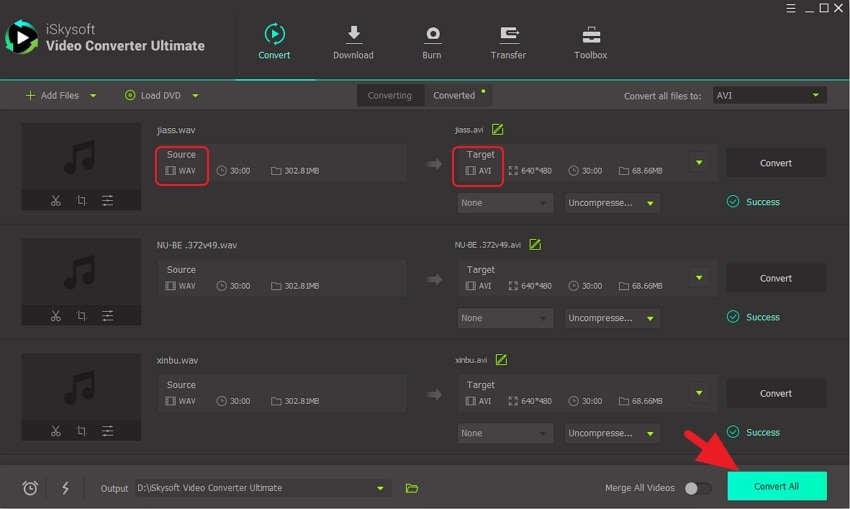Open the Uncompressed audio dropdown for jiass.avi

pos(612,203)
